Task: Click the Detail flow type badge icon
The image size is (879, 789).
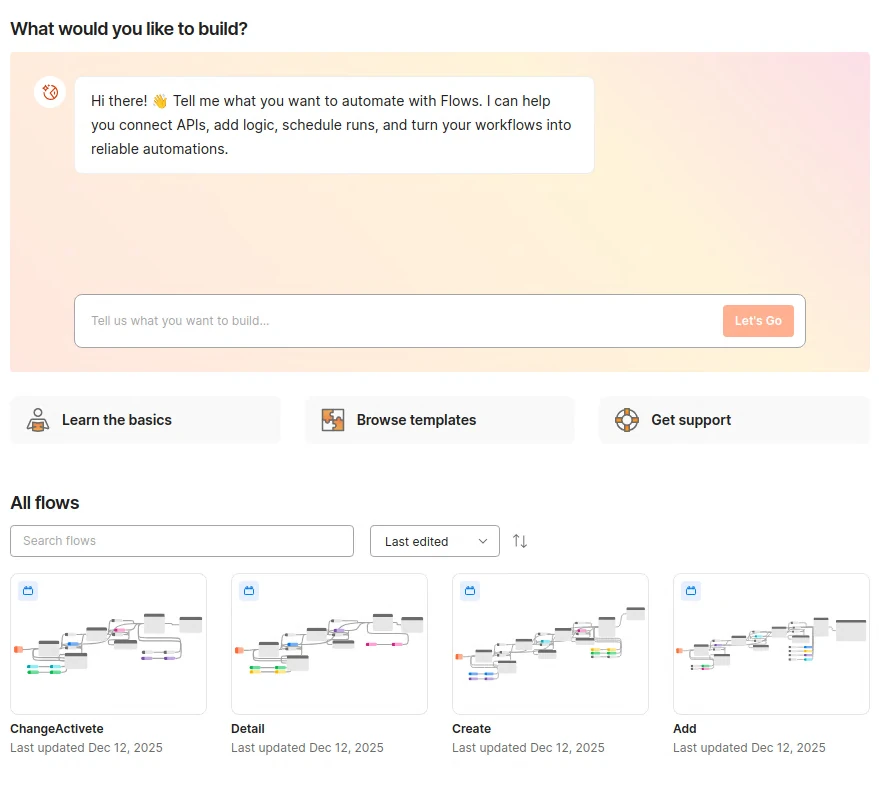Action: point(249,591)
